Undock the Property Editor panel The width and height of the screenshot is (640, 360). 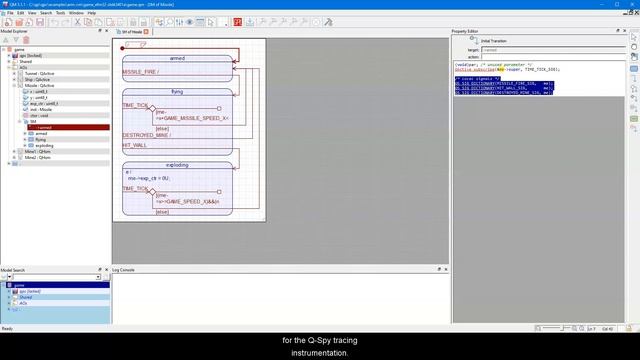[618, 31]
